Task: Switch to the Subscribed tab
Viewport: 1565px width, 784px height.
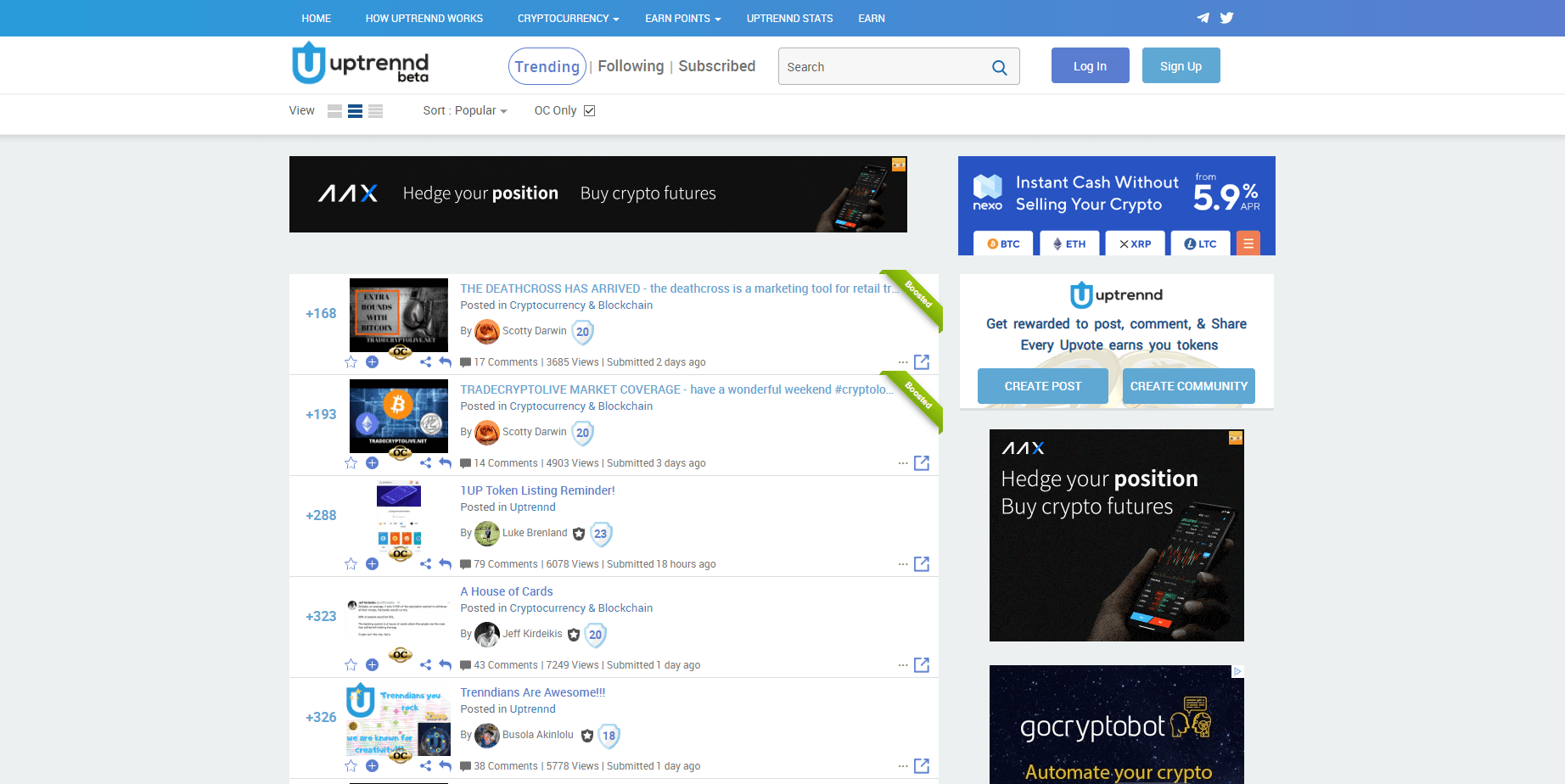Action: click(717, 66)
